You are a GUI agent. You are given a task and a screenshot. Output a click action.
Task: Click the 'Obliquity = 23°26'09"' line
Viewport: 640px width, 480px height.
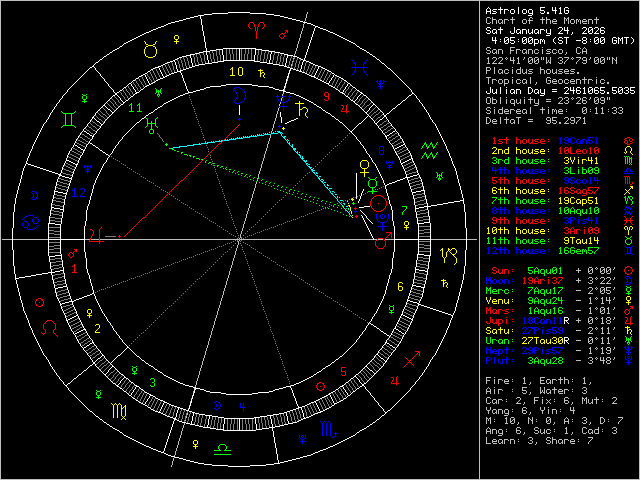point(548,101)
